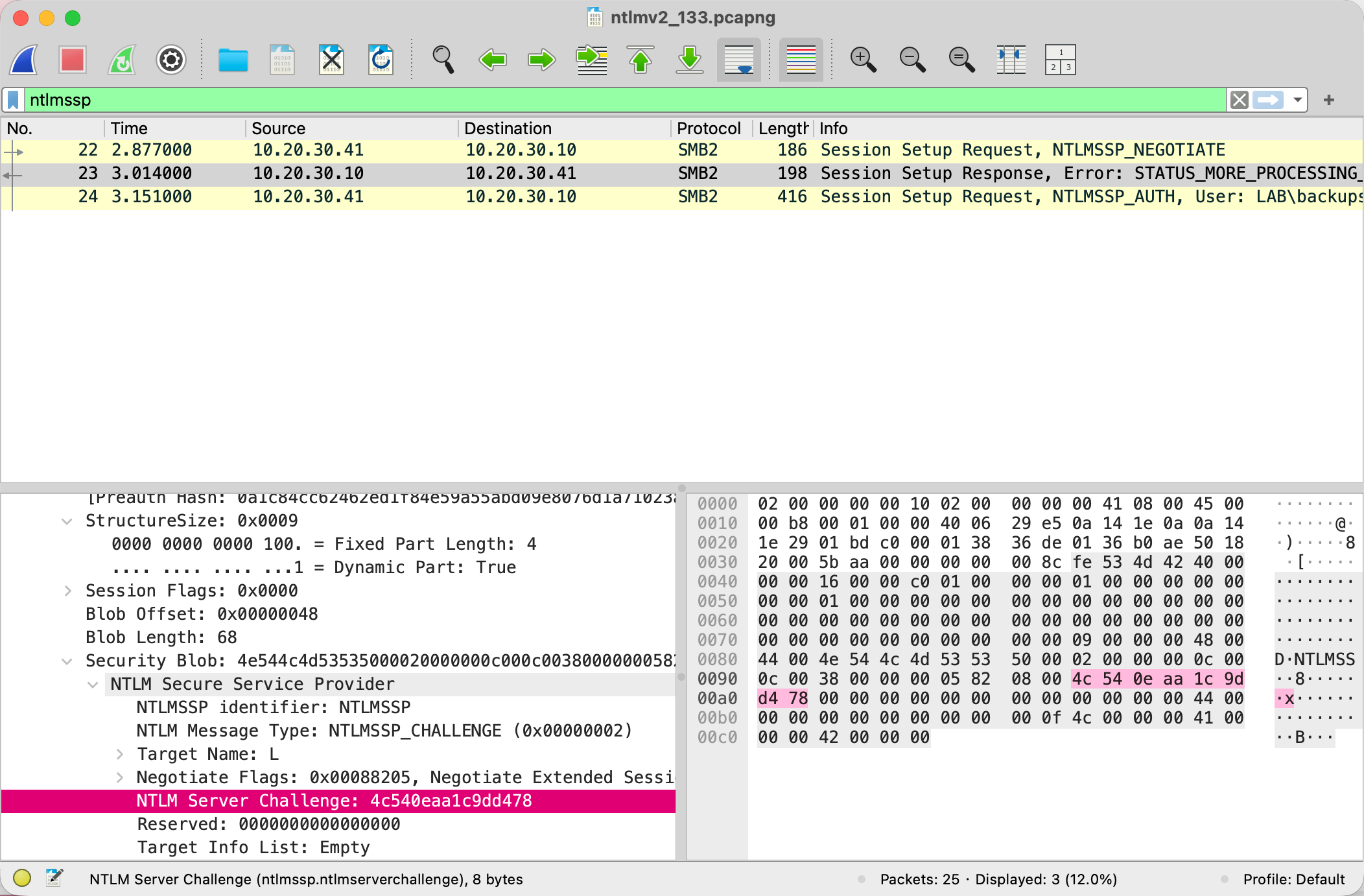This screenshot has width=1364, height=896.
Task: Go forward in packet history arrow
Action: (x=541, y=60)
